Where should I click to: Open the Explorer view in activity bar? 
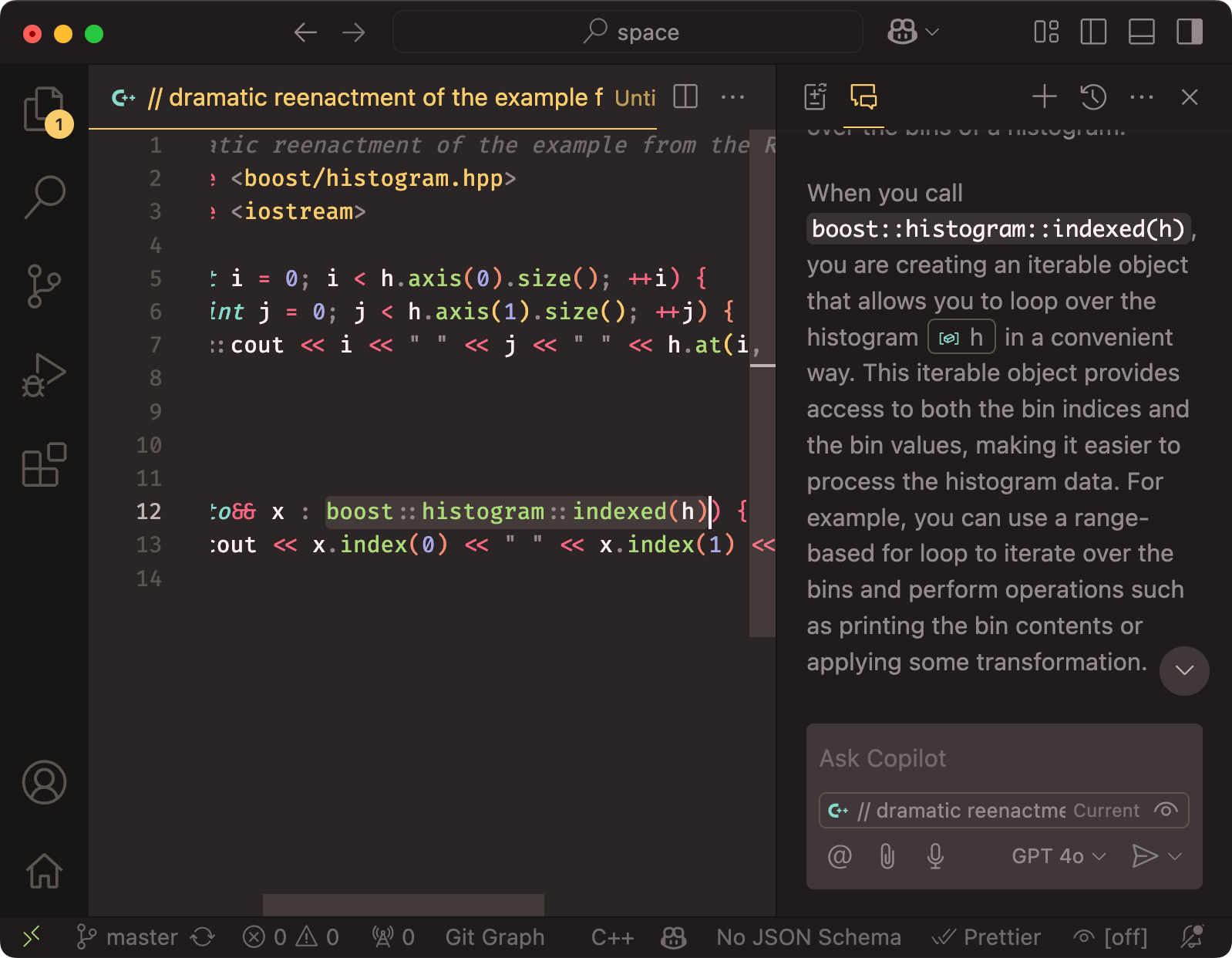tap(45, 110)
